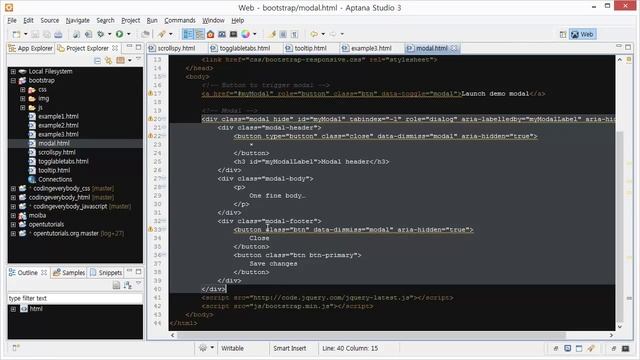The image size is (640, 360).
Task: Toggle block selection mode icon
Action: 283,34
